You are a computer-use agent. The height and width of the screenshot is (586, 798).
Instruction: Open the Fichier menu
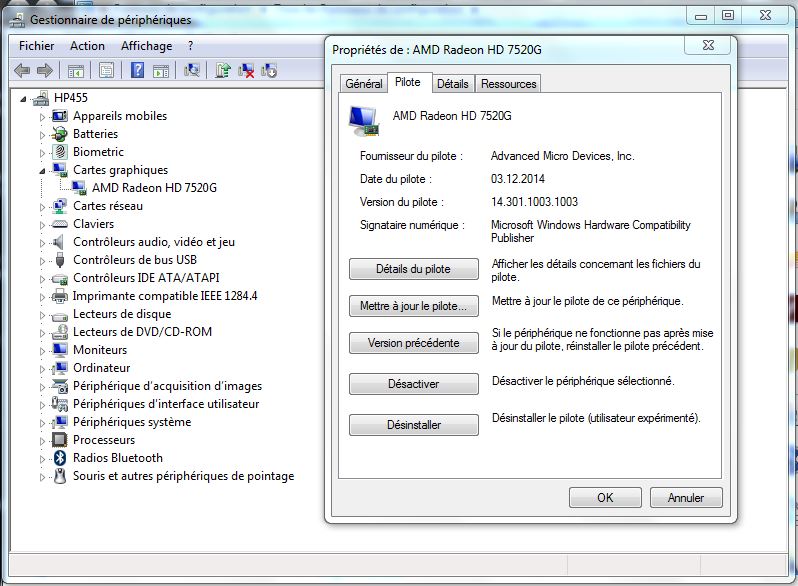point(37,46)
